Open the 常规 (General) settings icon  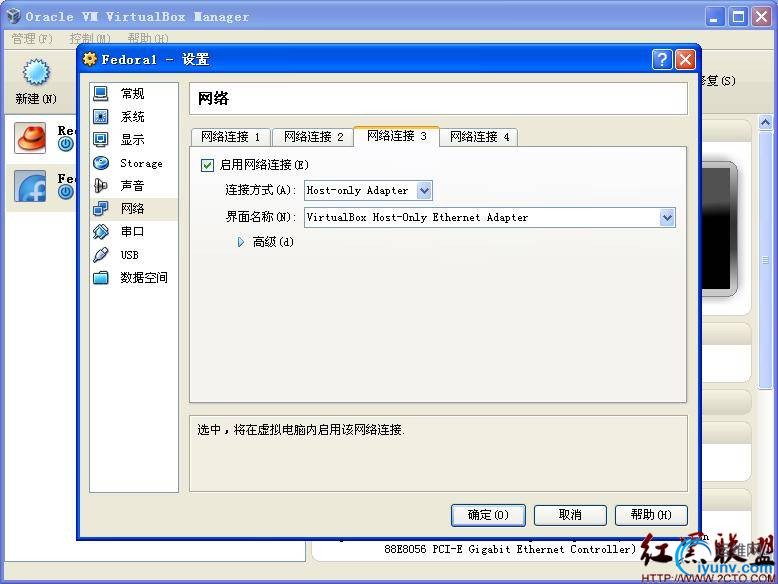(101, 93)
